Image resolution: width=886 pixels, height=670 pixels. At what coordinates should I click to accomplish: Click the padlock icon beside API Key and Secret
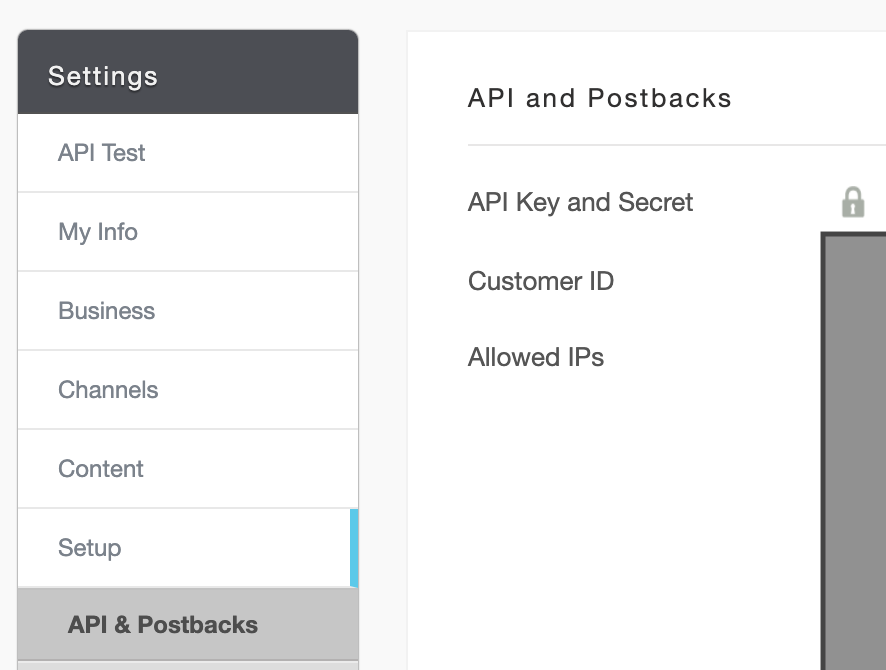pos(852,202)
